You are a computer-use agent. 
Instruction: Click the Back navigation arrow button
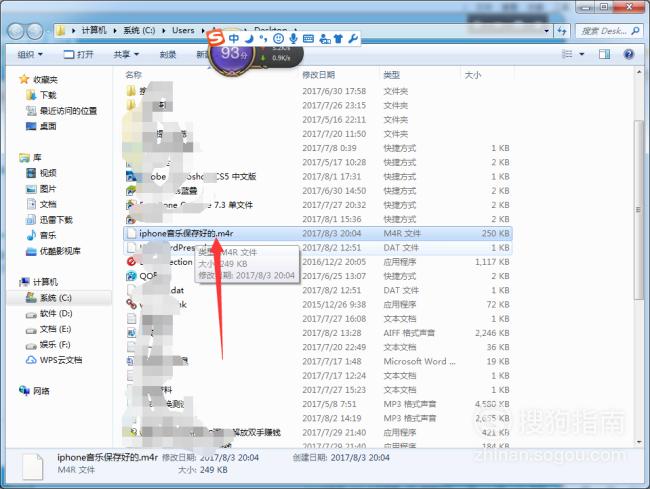click(x=16, y=31)
